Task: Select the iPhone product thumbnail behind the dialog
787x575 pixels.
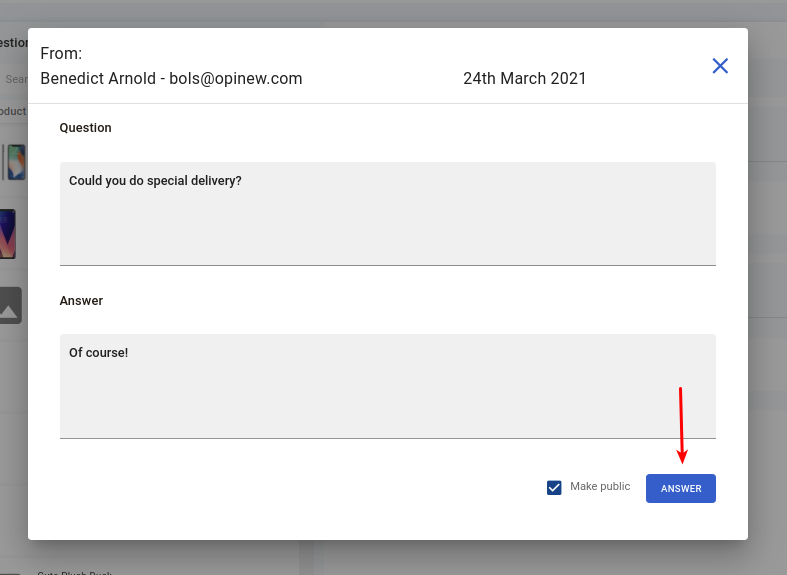Action: click(x=15, y=162)
